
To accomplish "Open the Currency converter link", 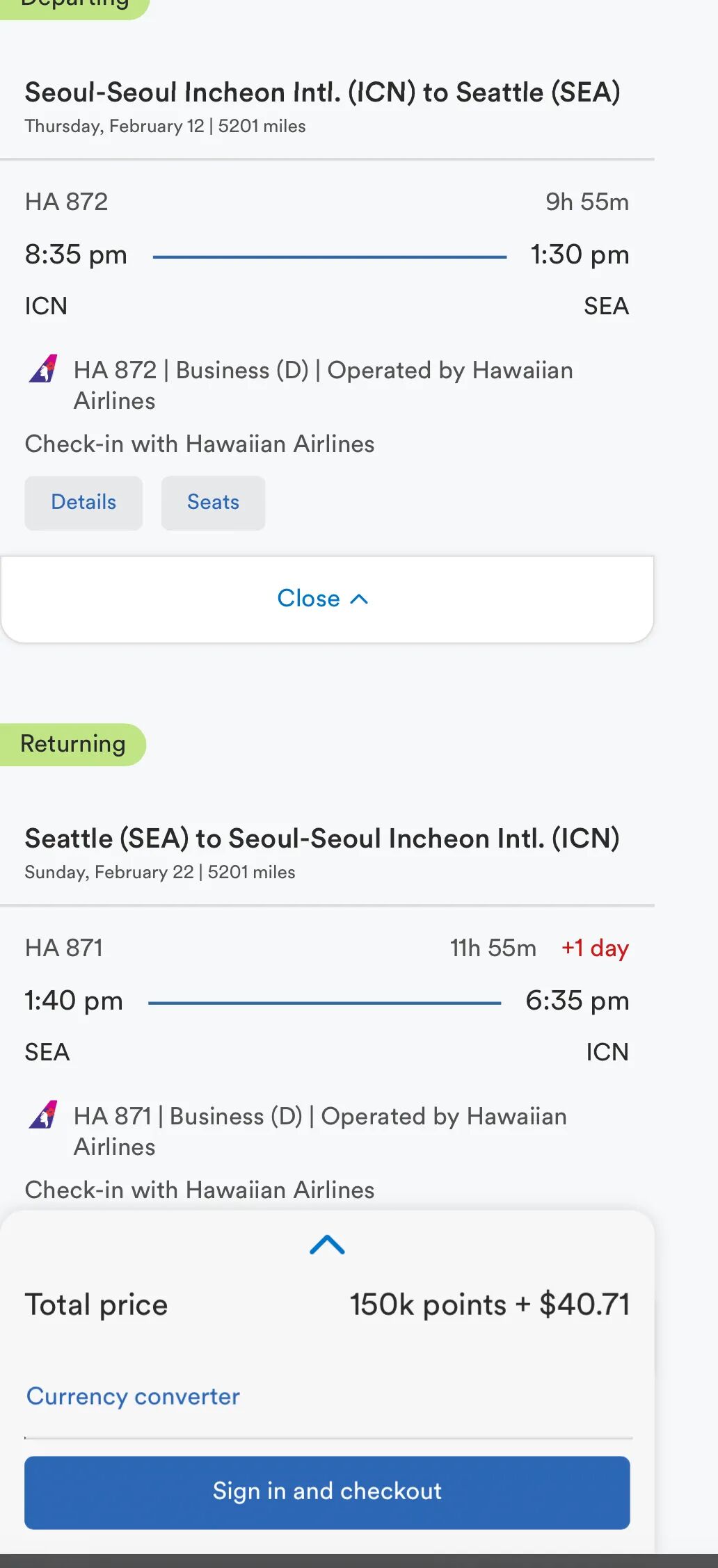I will point(133,1396).
